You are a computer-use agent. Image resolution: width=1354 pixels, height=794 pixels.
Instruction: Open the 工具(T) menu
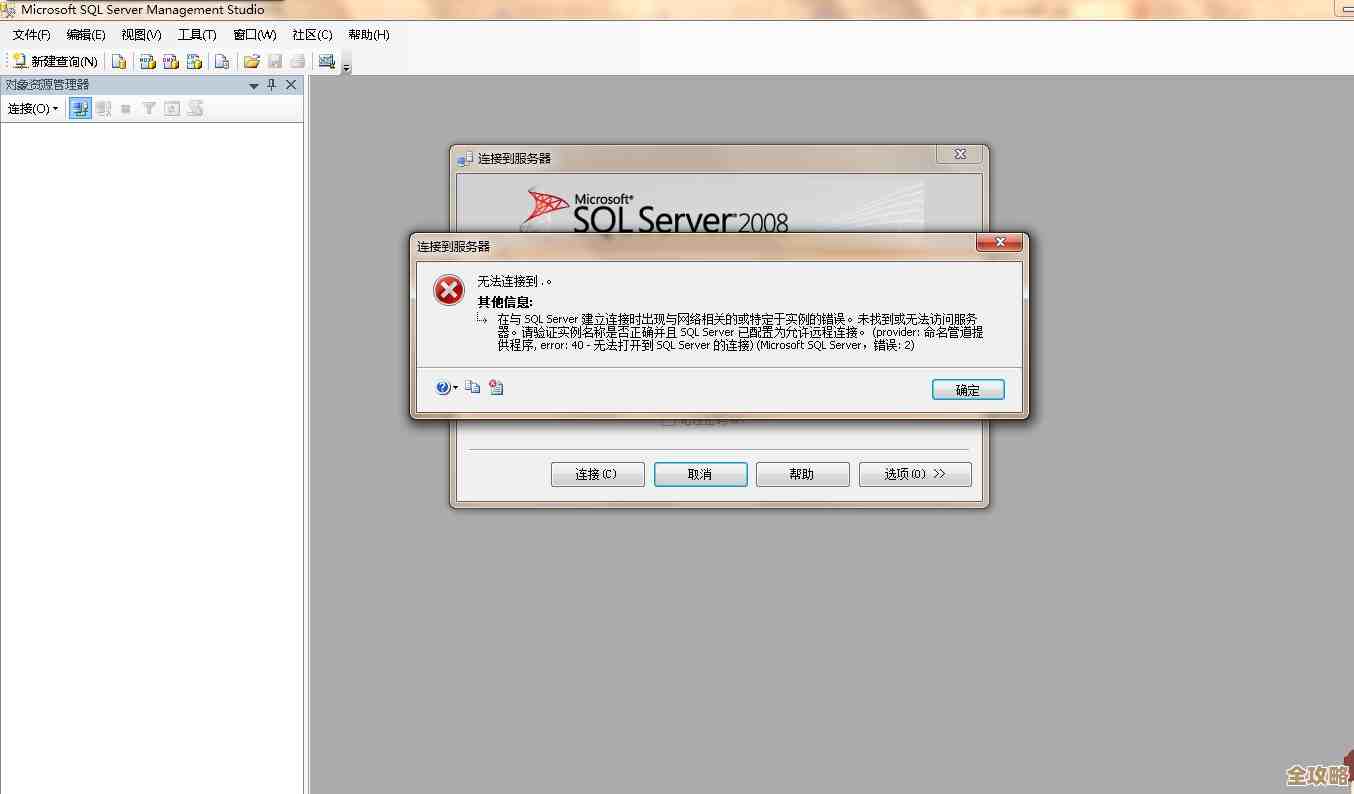tap(196, 34)
